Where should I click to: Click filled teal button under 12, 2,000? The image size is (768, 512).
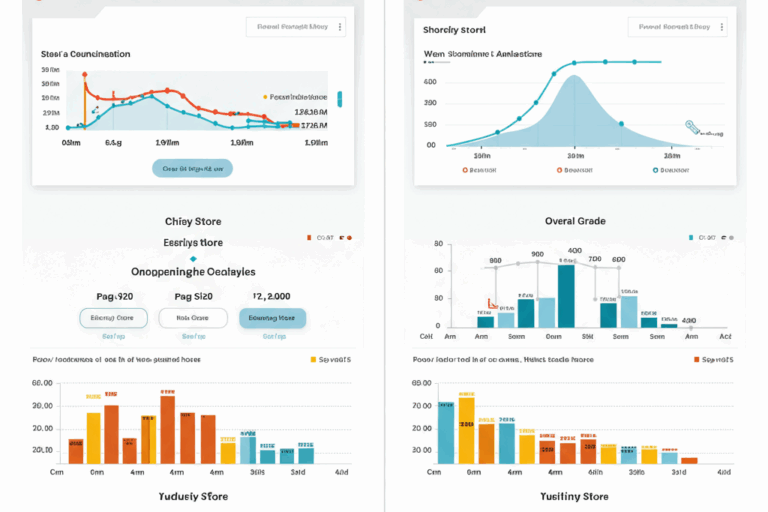pos(273,318)
